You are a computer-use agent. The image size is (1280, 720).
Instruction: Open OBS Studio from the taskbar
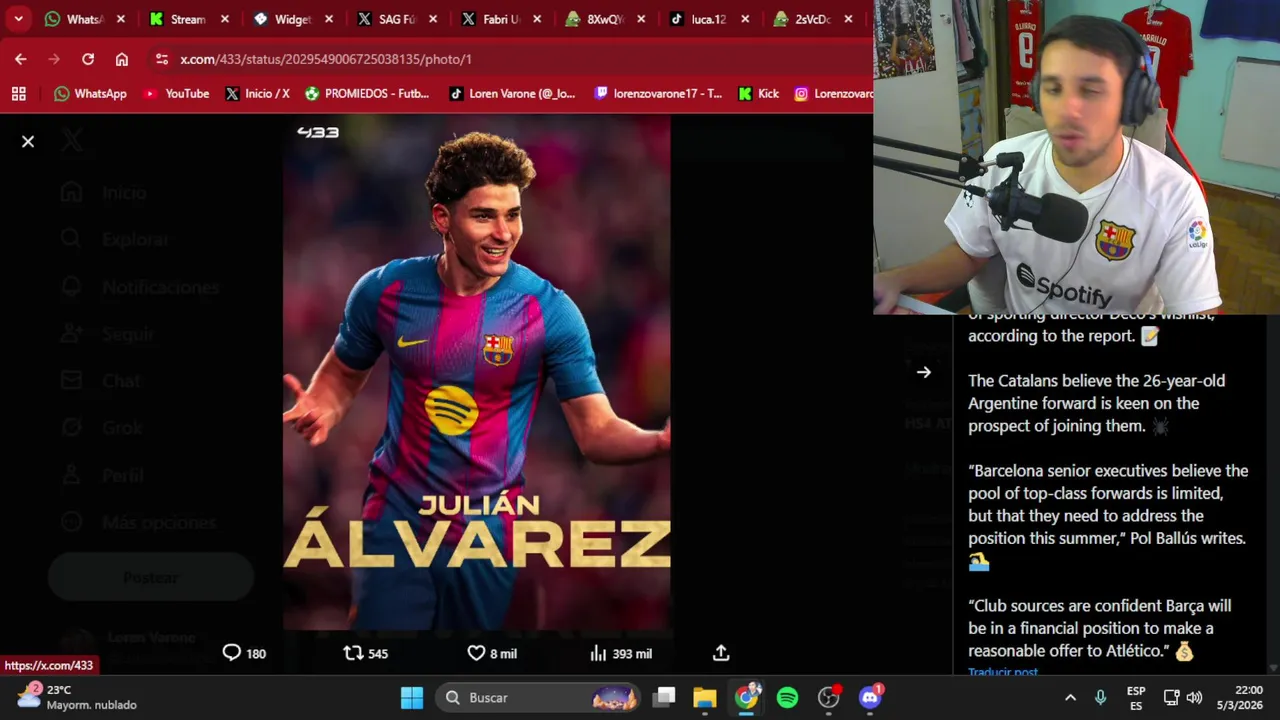pyautogui.click(x=829, y=697)
